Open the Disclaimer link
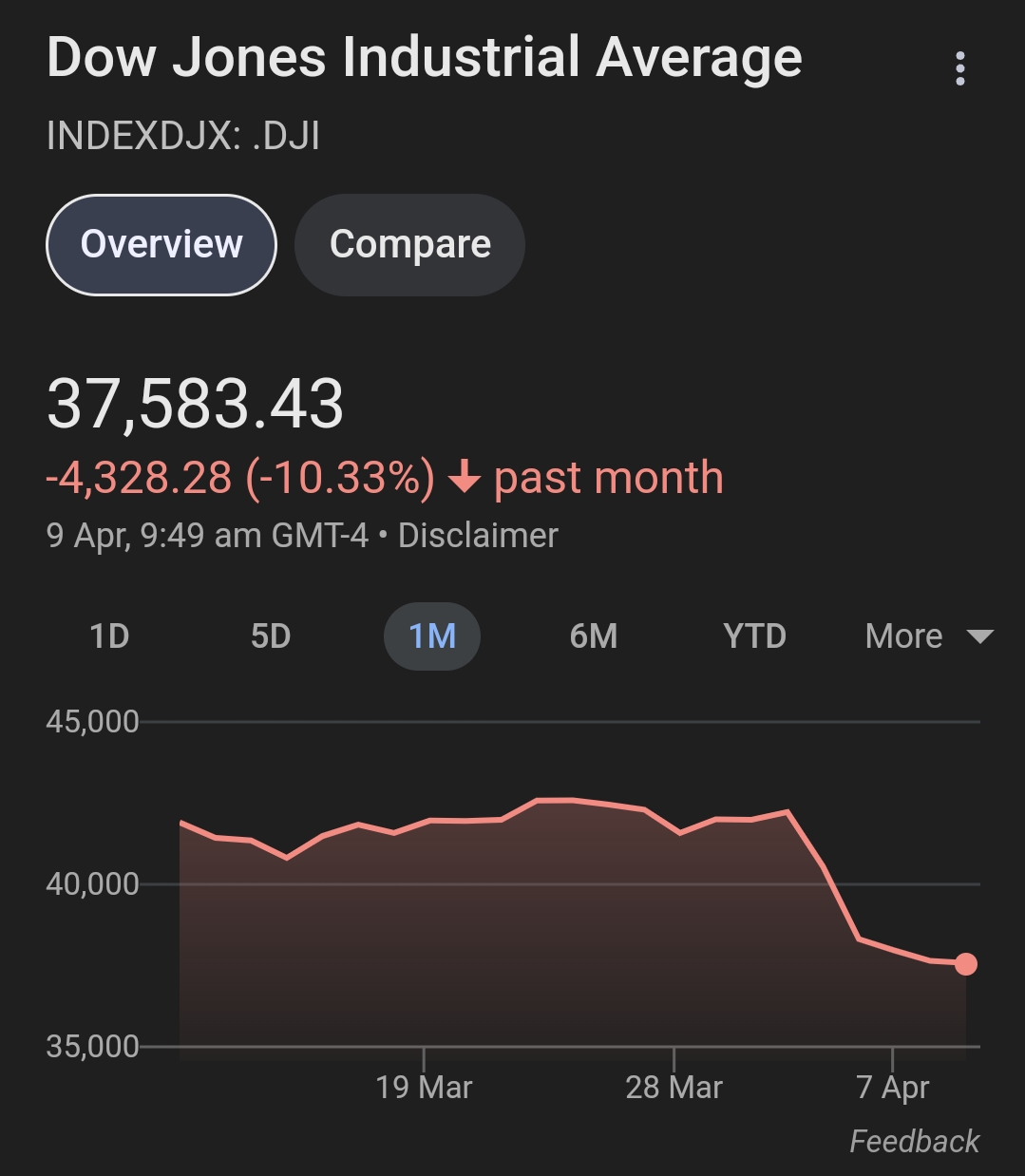 [478, 536]
